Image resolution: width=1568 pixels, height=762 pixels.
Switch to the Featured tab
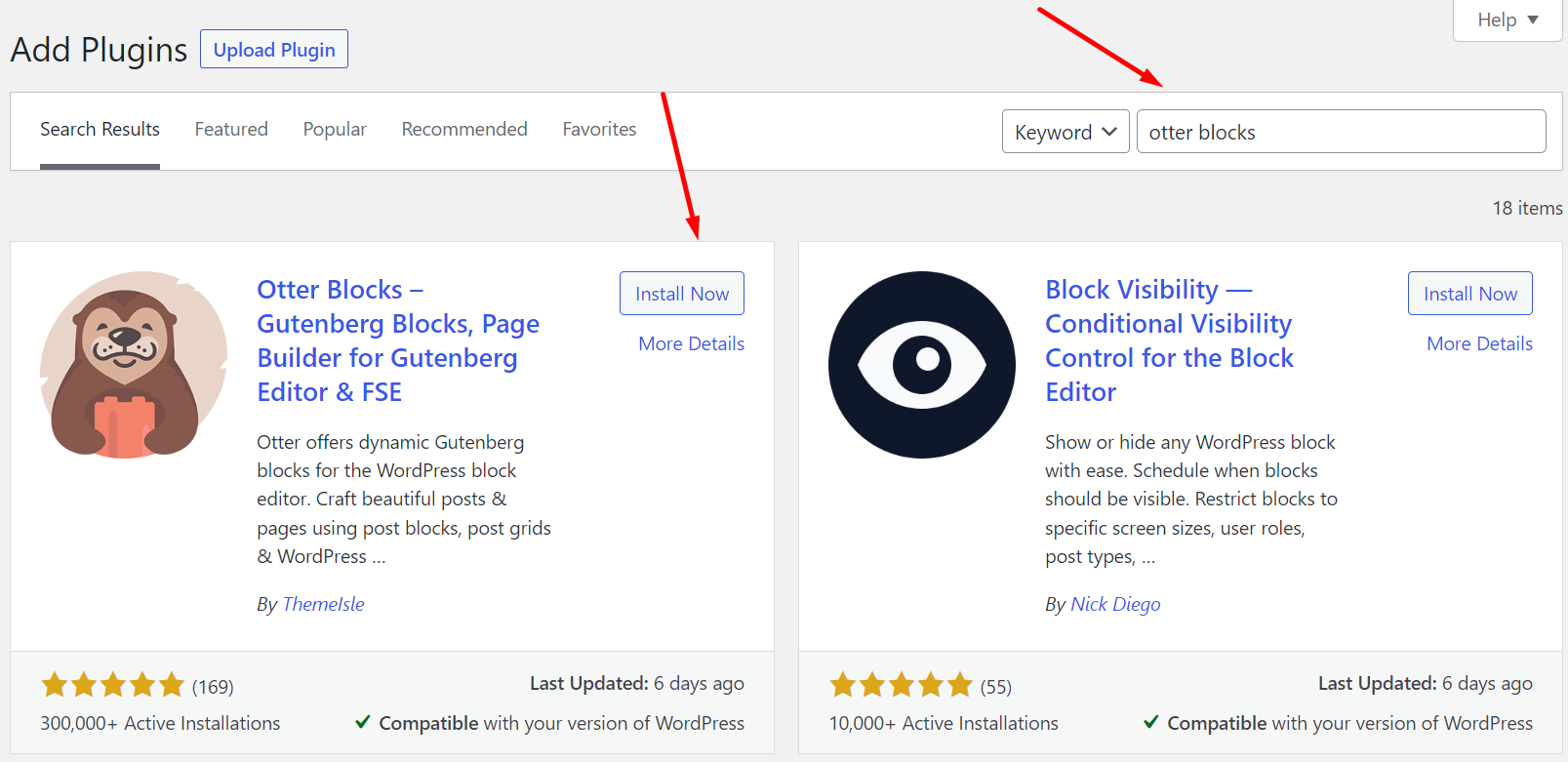click(x=231, y=129)
